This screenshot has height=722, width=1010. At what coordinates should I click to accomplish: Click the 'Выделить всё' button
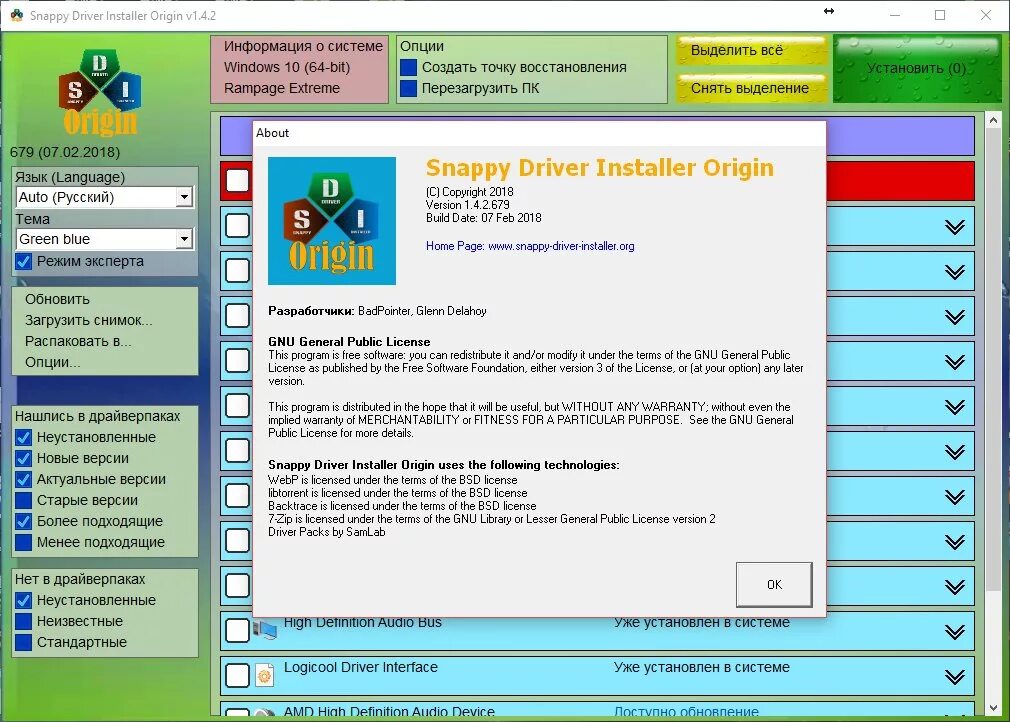pos(752,50)
